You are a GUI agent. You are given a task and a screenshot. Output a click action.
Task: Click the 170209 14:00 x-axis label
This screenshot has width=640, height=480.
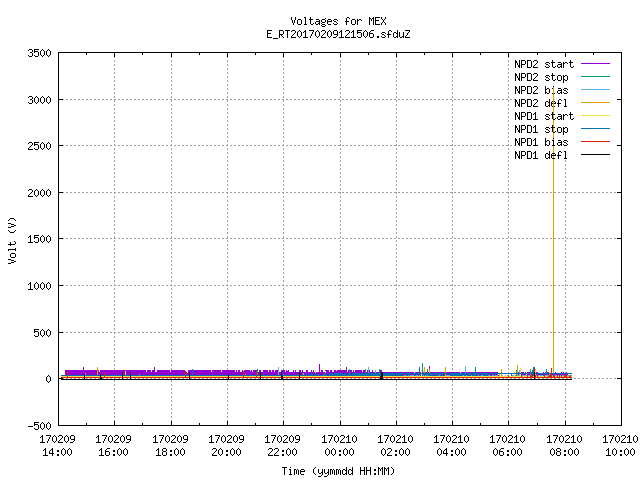[x=58, y=446]
